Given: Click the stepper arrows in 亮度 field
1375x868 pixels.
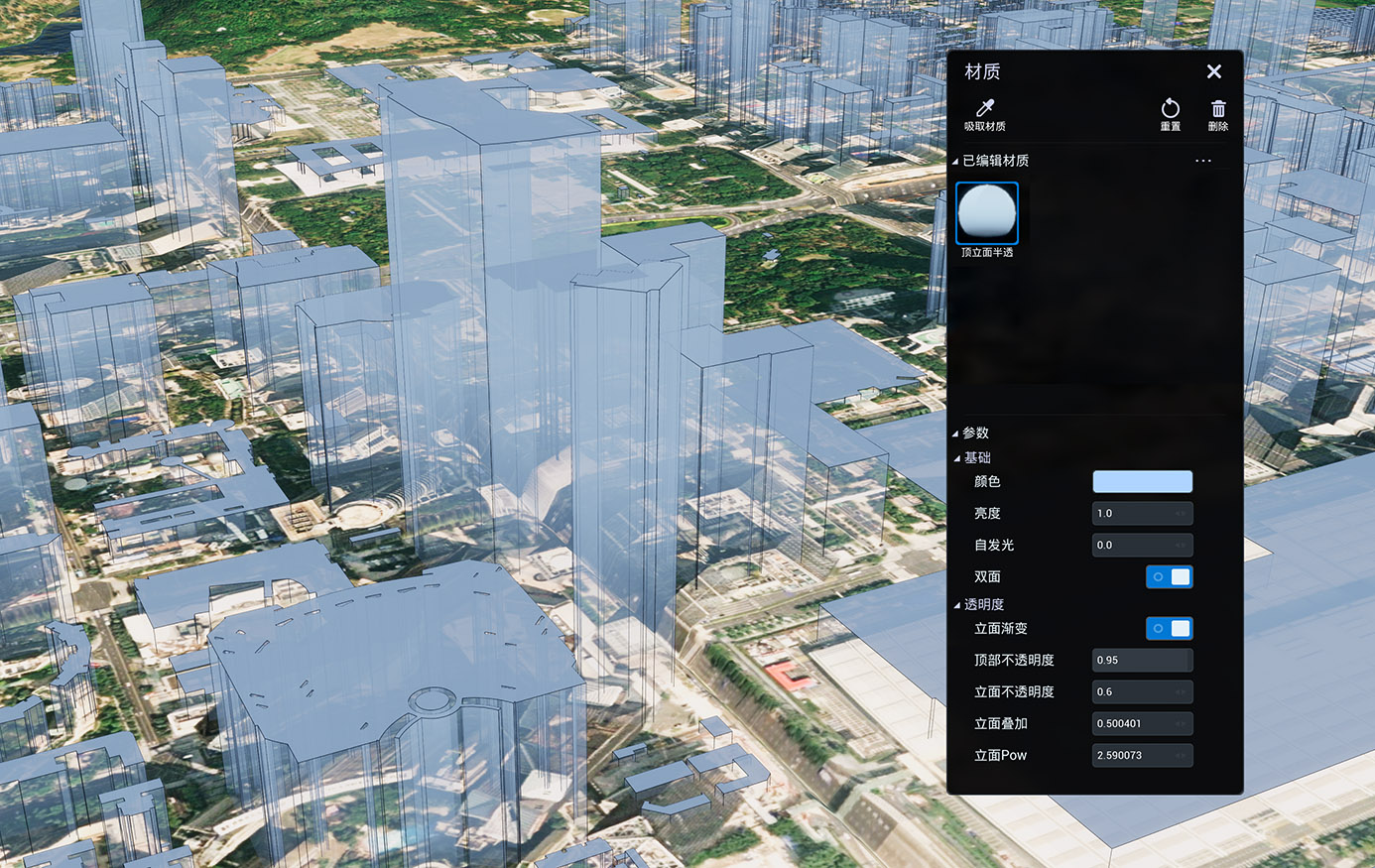Looking at the screenshot, I should pos(1180,514).
